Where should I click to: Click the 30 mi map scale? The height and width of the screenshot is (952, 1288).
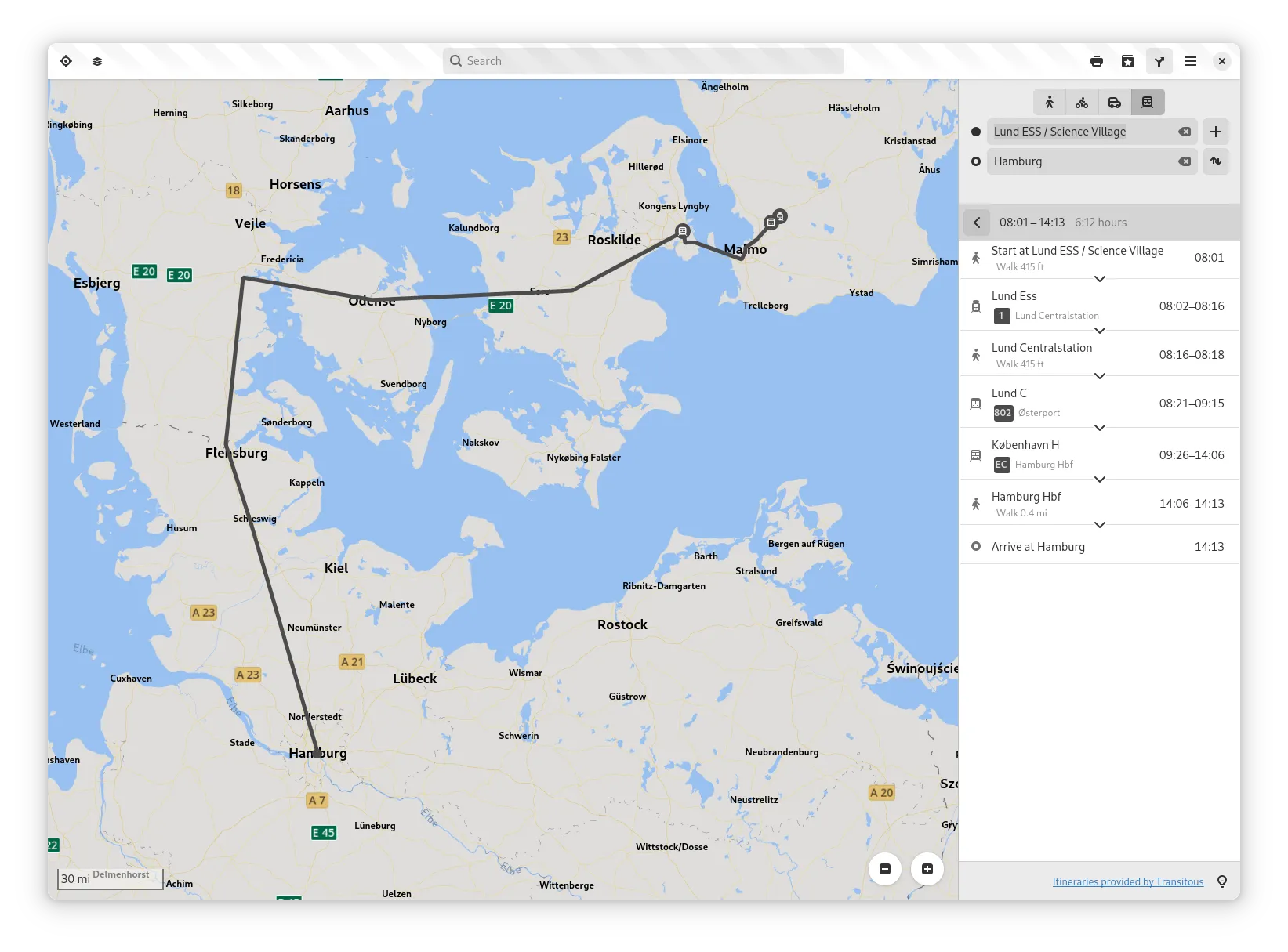tap(110, 878)
